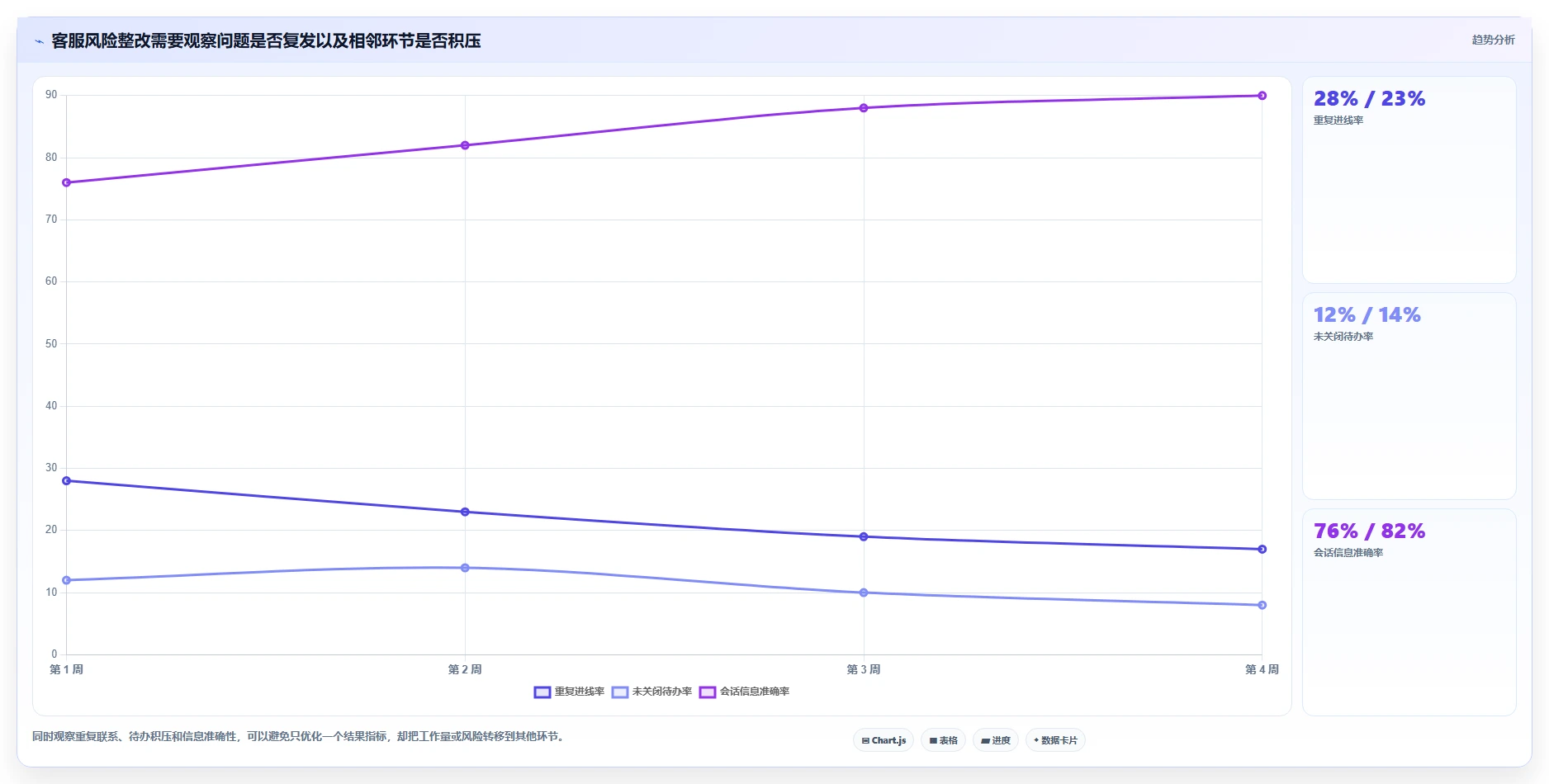This screenshot has width=1549, height=784.
Task: Click 重复进线率 data point at 第 4 周
Action: [1262, 549]
